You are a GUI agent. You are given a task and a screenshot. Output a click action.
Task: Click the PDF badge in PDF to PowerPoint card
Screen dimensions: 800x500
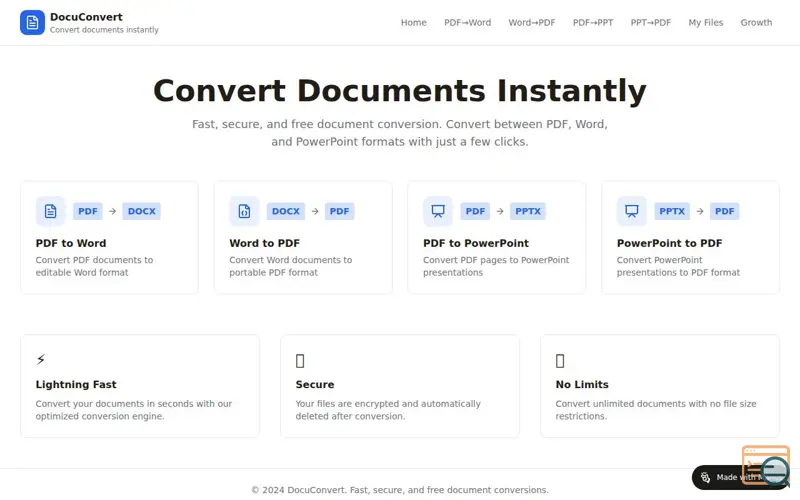(475, 211)
